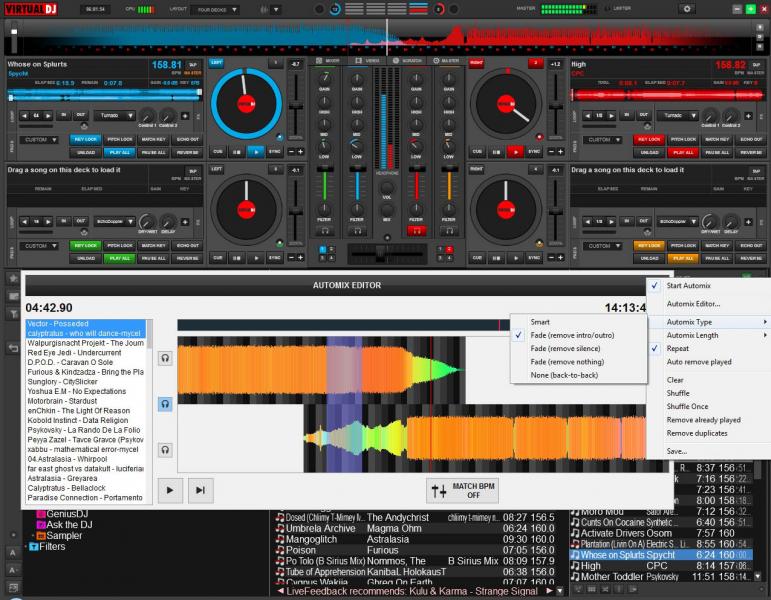Click the play button in the Automix Editor

170,490
